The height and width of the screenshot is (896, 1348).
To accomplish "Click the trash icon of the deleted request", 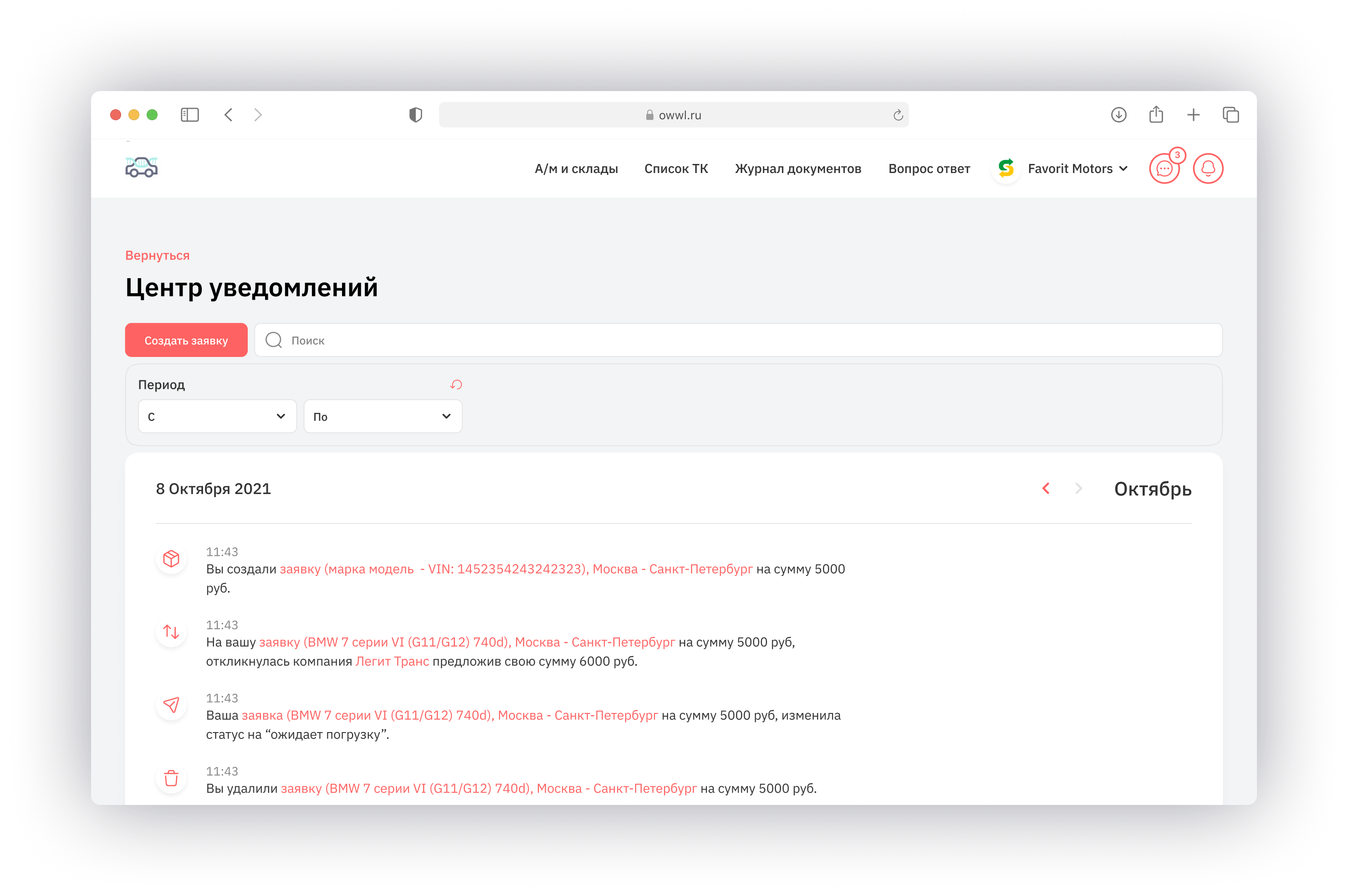I will tap(171, 778).
